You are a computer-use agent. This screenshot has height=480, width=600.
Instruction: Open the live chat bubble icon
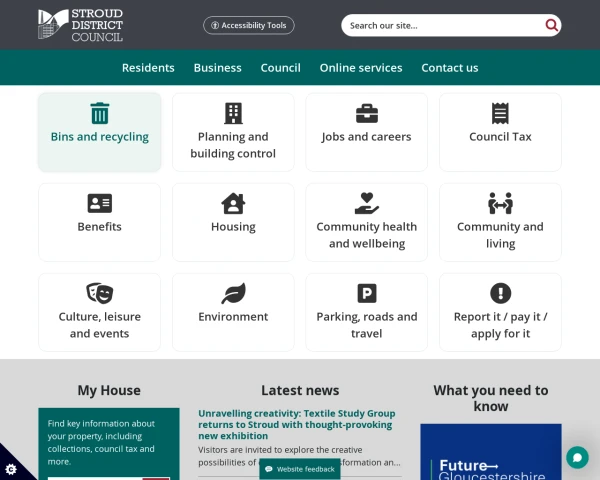click(577, 457)
